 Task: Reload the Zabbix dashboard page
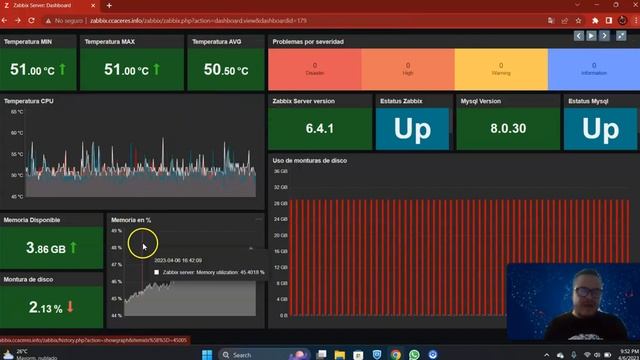(31, 20)
